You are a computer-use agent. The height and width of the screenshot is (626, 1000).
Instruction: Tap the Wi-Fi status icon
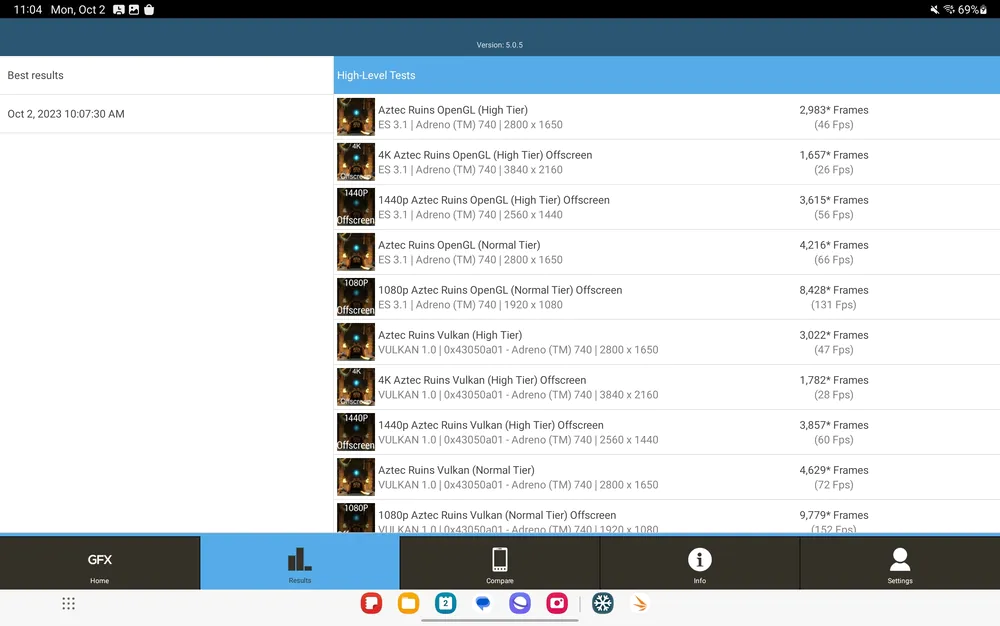click(949, 10)
